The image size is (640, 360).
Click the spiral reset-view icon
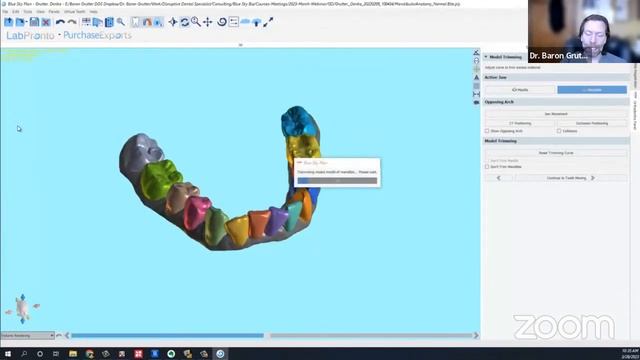(222, 22)
